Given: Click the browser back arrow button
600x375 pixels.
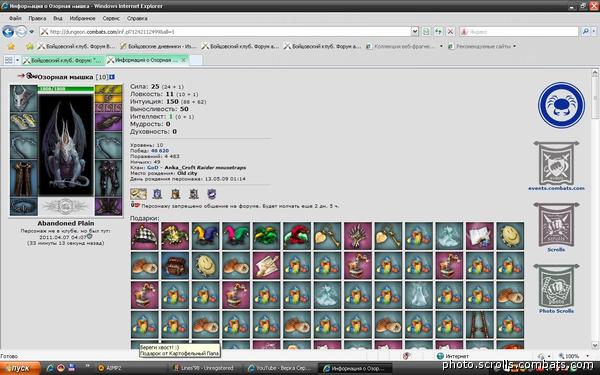Looking at the screenshot, I should (x=8, y=32).
